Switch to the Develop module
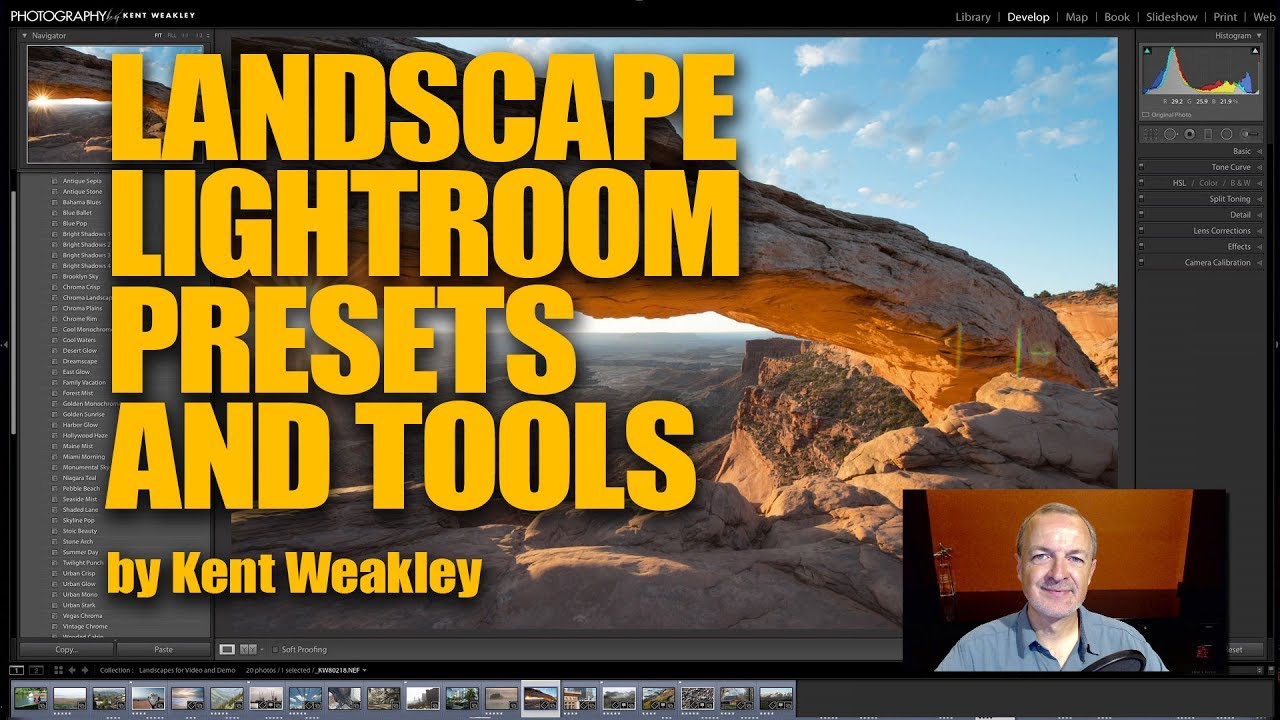The height and width of the screenshot is (720, 1280). coord(1028,17)
